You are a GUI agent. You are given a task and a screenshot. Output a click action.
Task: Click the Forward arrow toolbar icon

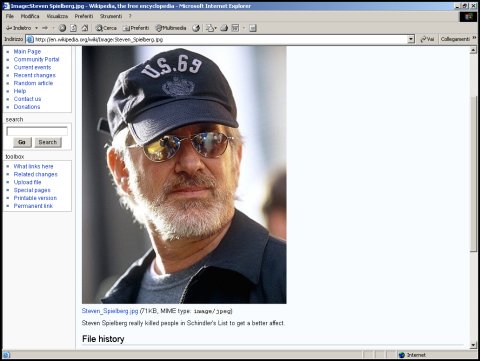point(45,28)
